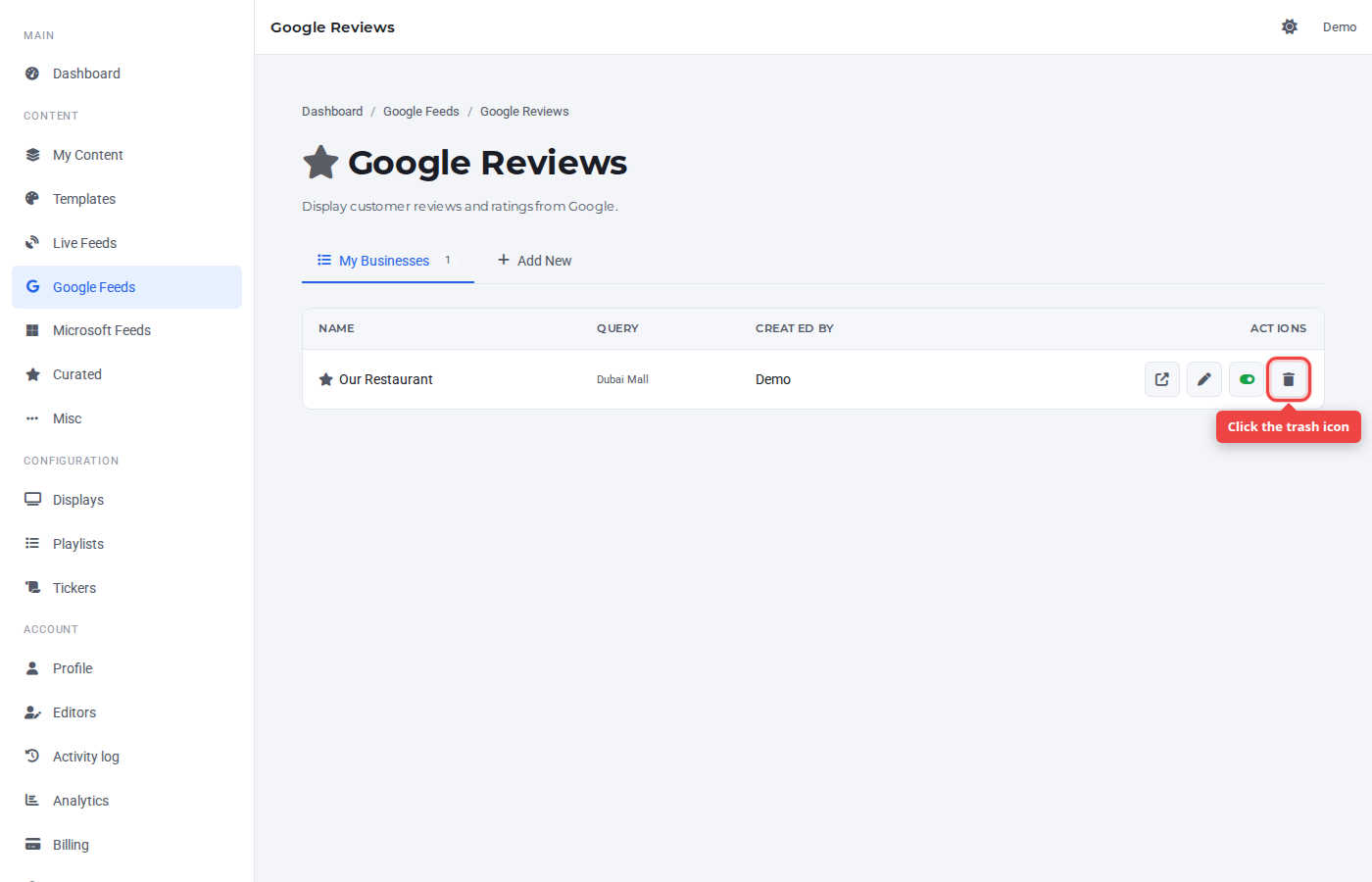Toggle theme with the sun icon
This screenshot has height=882, width=1372.
point(1290,27)
